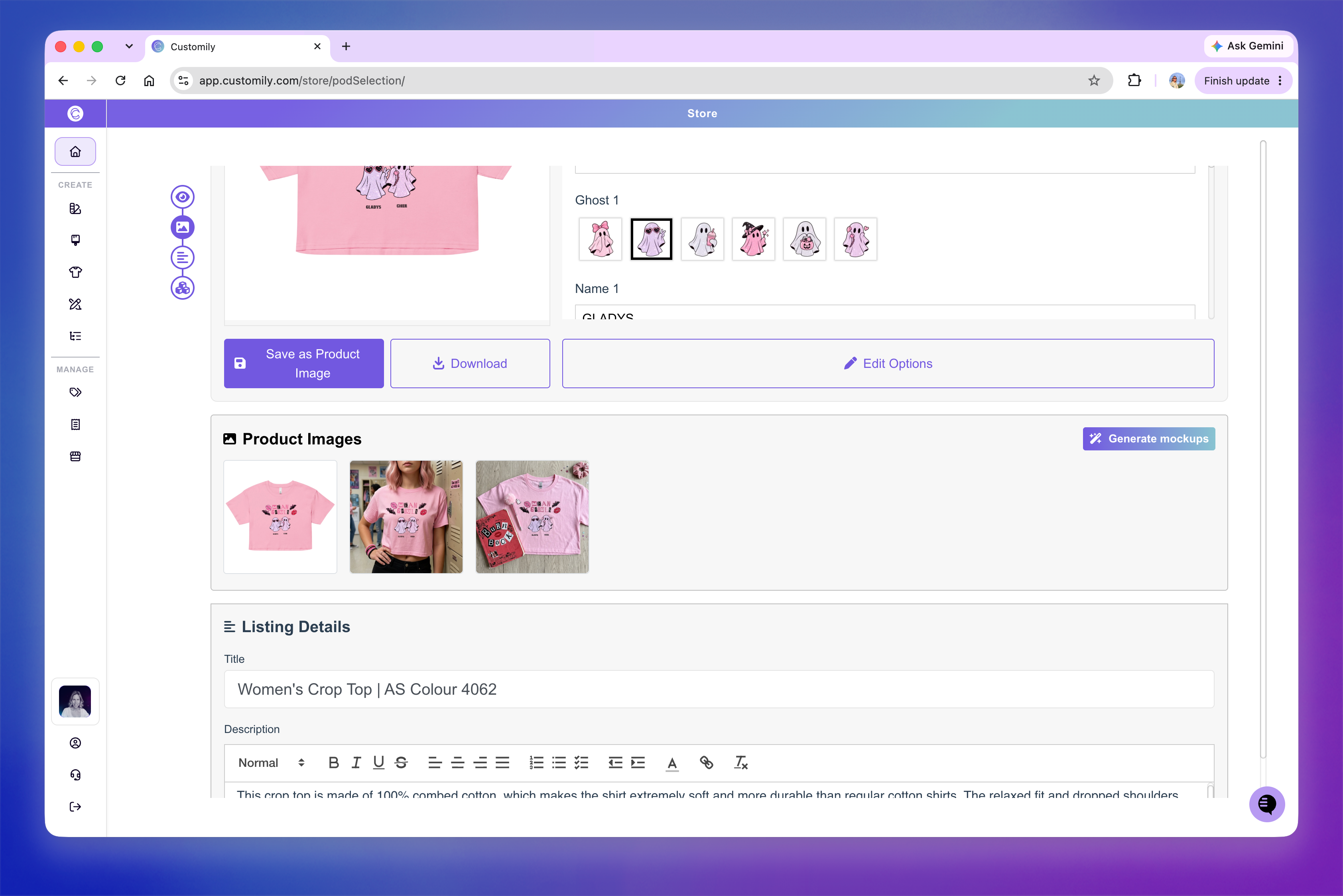
Task: Open the user avatar photo in sidebar
Action: click(75, 701)
